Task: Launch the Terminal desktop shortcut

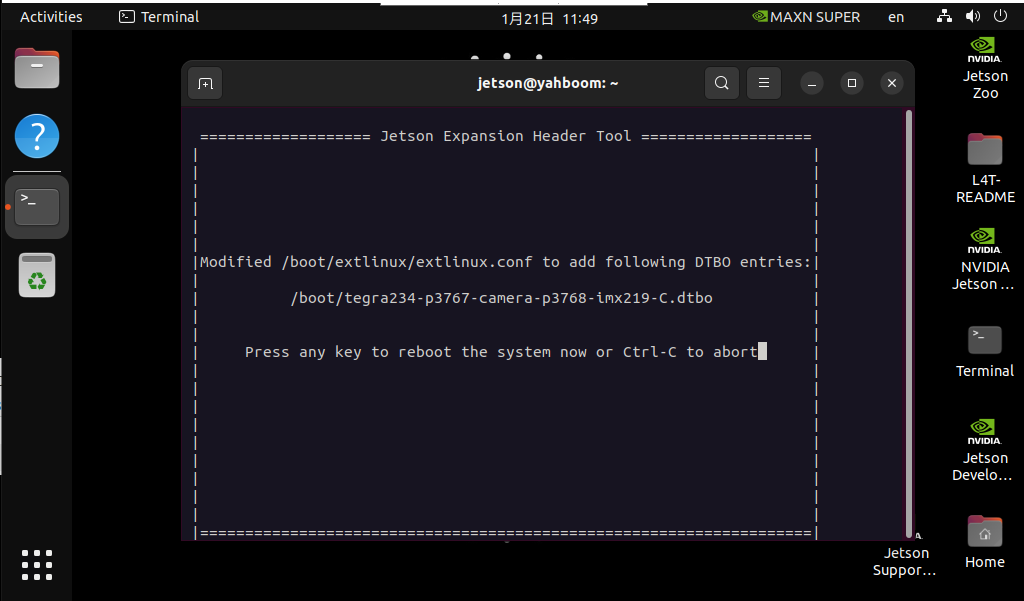Action: point(985,351)
